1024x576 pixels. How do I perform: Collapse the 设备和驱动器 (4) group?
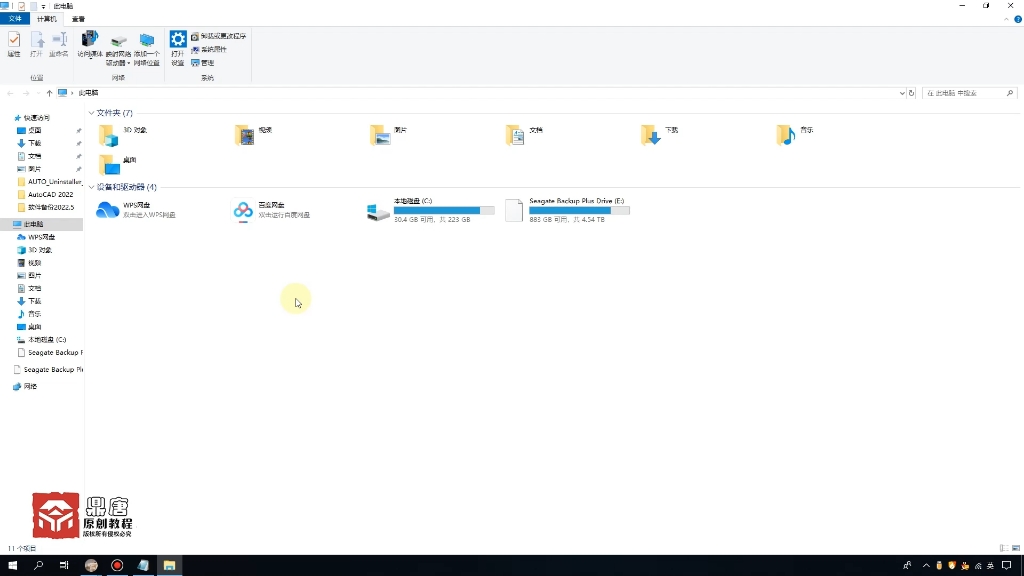click(92, 187)
